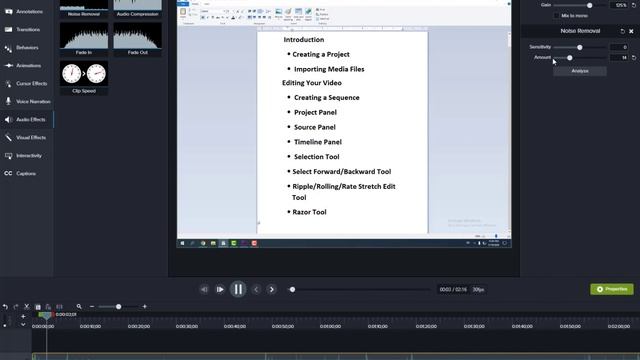Click the timeline zoom in plus

pos(144,307)
